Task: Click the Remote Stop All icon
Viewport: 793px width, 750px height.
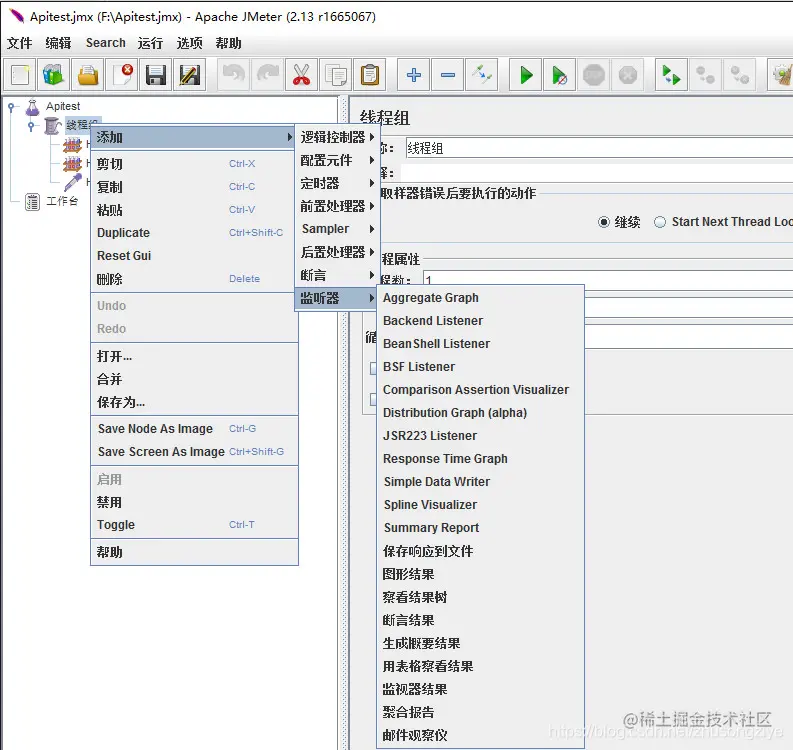Action: click(x=705, y=75)
